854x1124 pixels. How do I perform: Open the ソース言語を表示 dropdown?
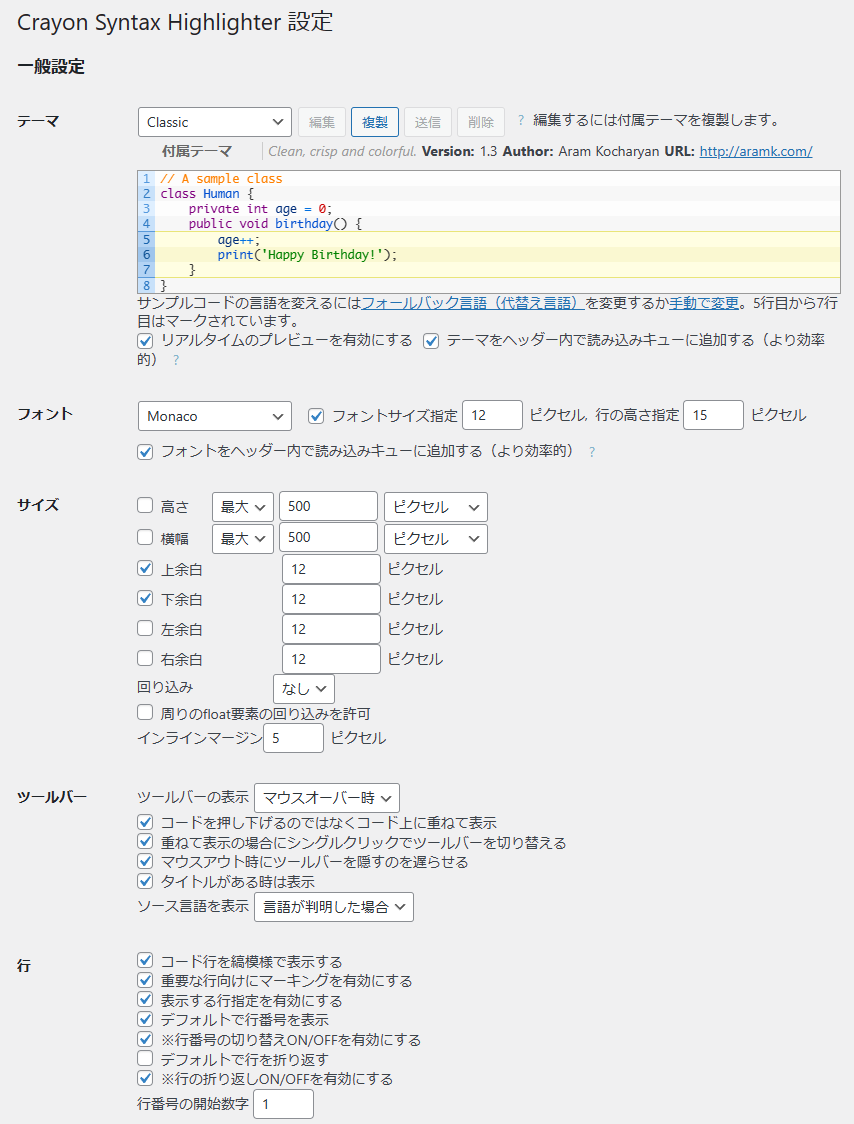[x=334, y=907]
